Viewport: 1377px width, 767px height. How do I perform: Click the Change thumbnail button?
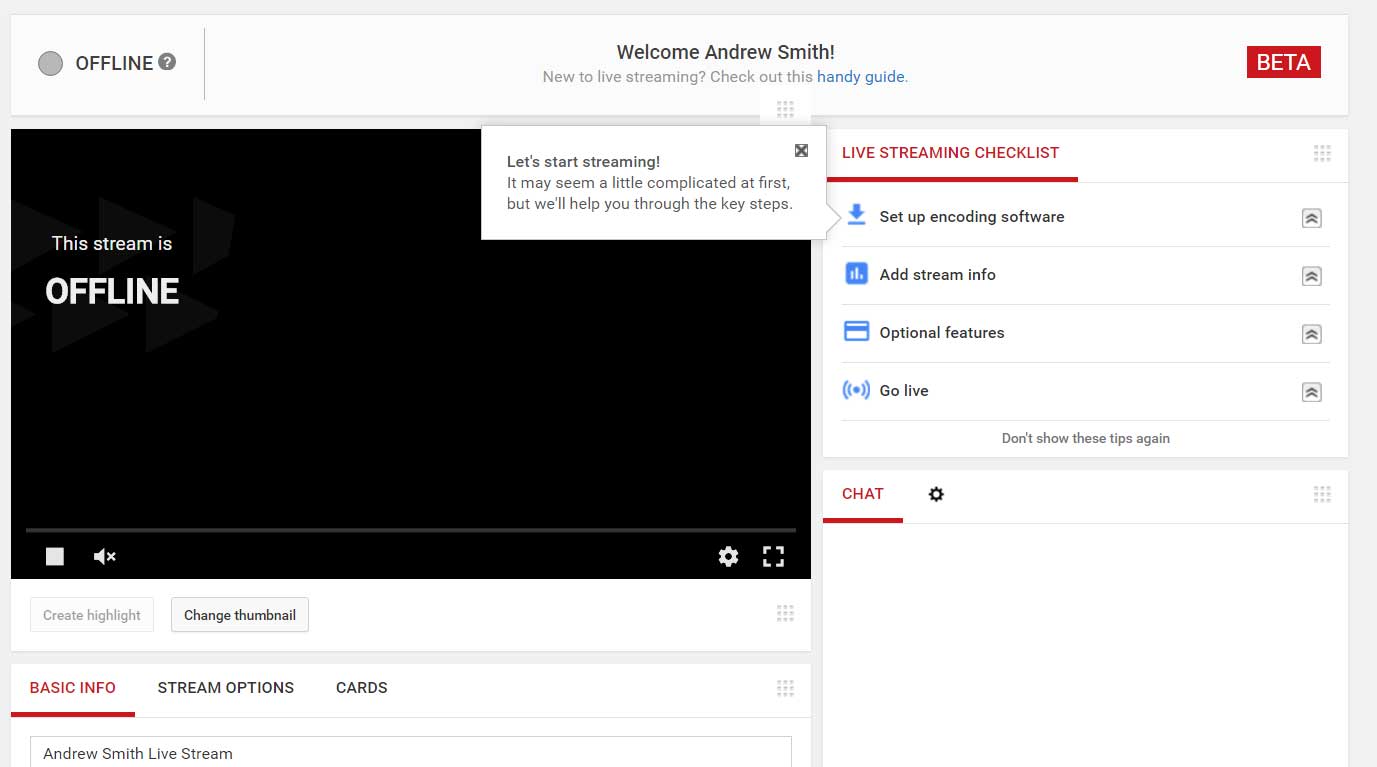(240, 615)
